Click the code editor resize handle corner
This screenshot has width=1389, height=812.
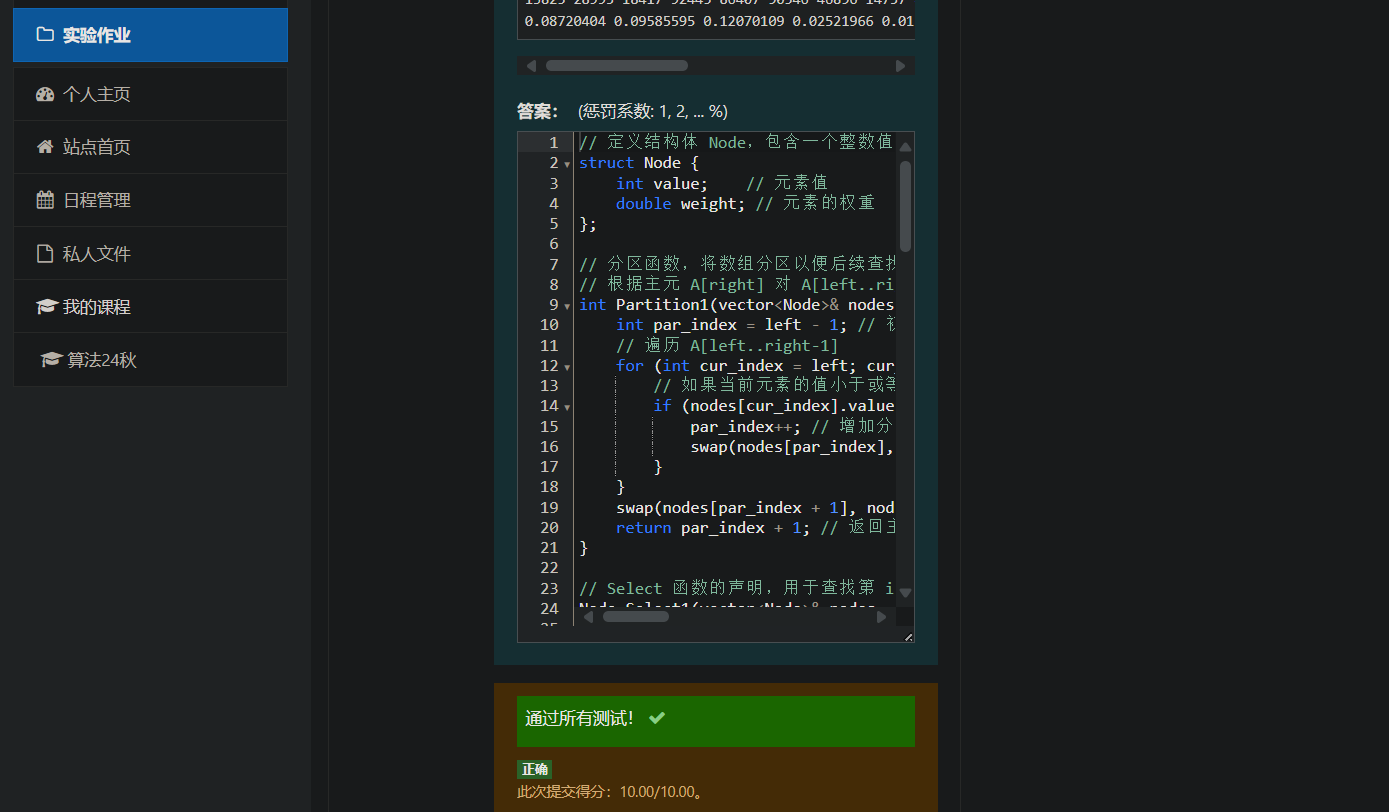tap(908, 636)
